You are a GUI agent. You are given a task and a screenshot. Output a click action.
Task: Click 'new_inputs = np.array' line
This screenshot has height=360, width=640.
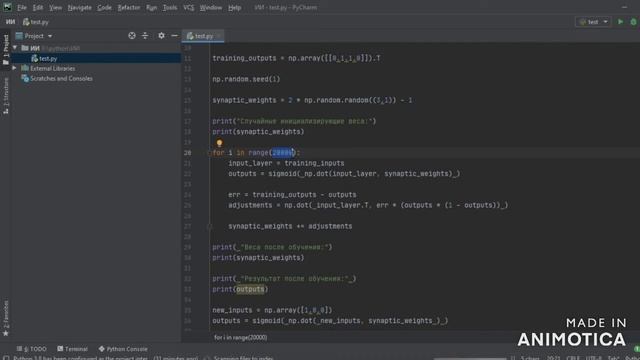pyautogui.click(x=272, y=310)
